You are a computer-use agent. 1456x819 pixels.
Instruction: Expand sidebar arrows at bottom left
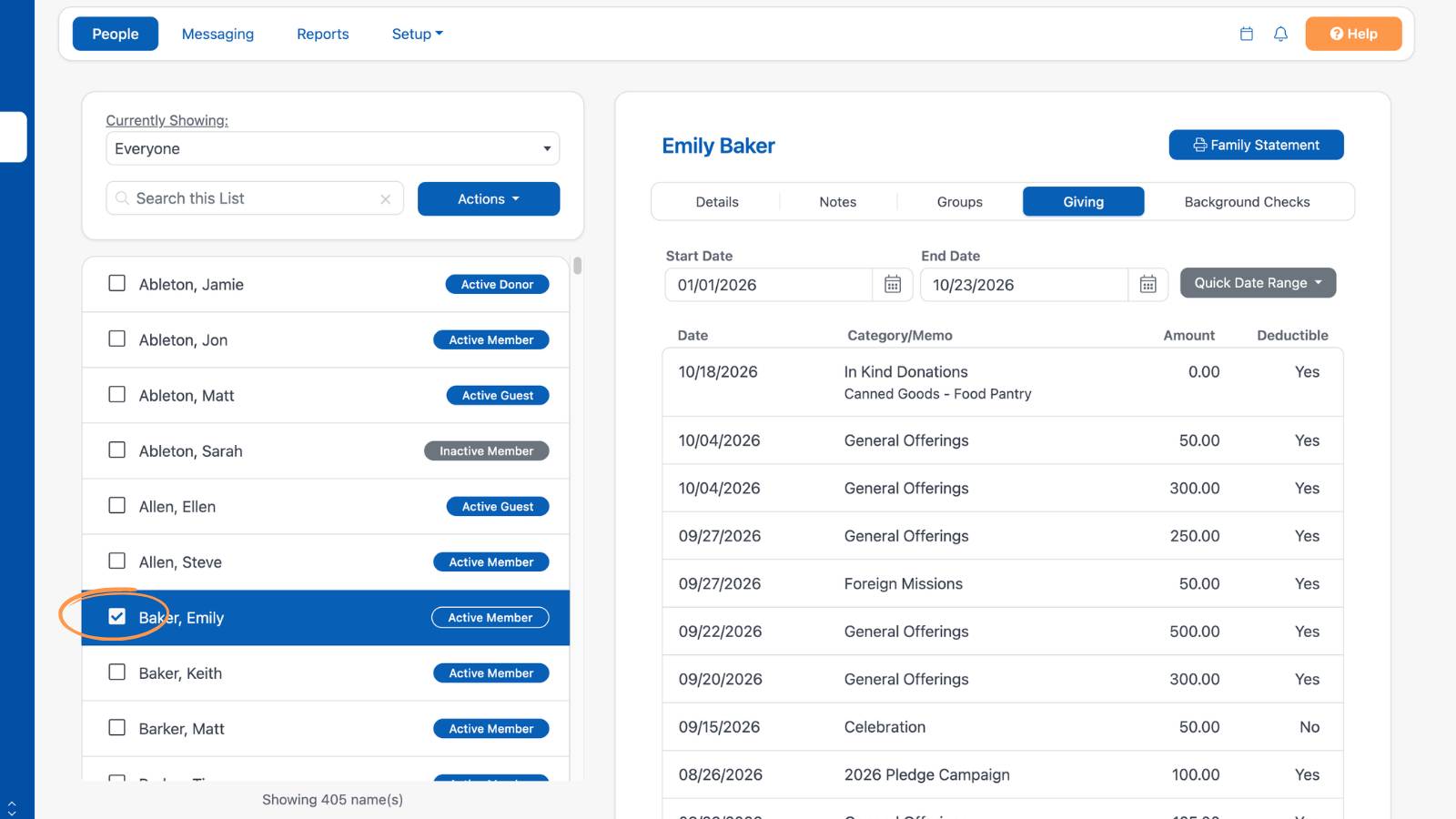click(x=12, y=808)
